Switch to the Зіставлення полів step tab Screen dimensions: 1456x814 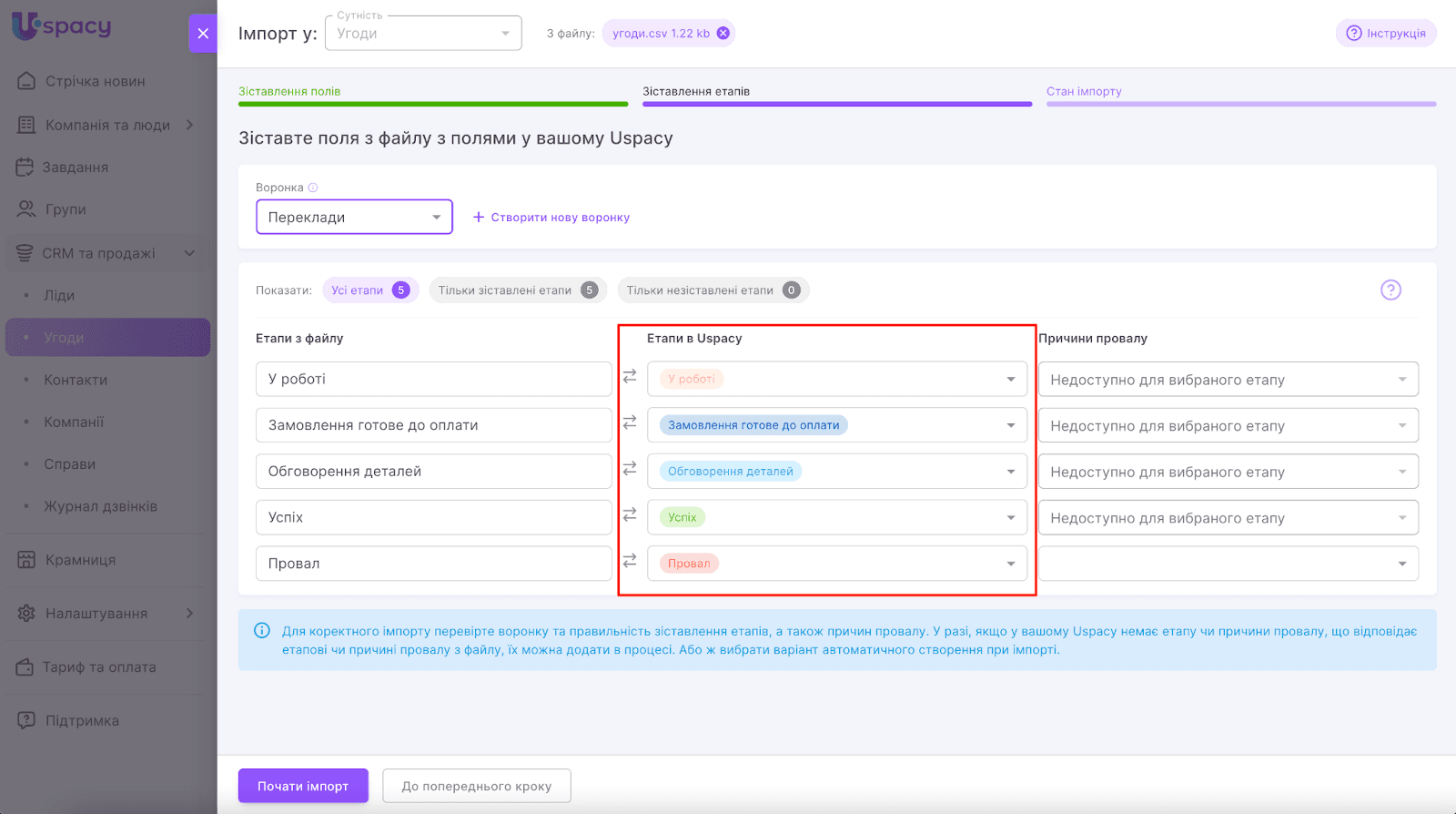click(289, 91)
